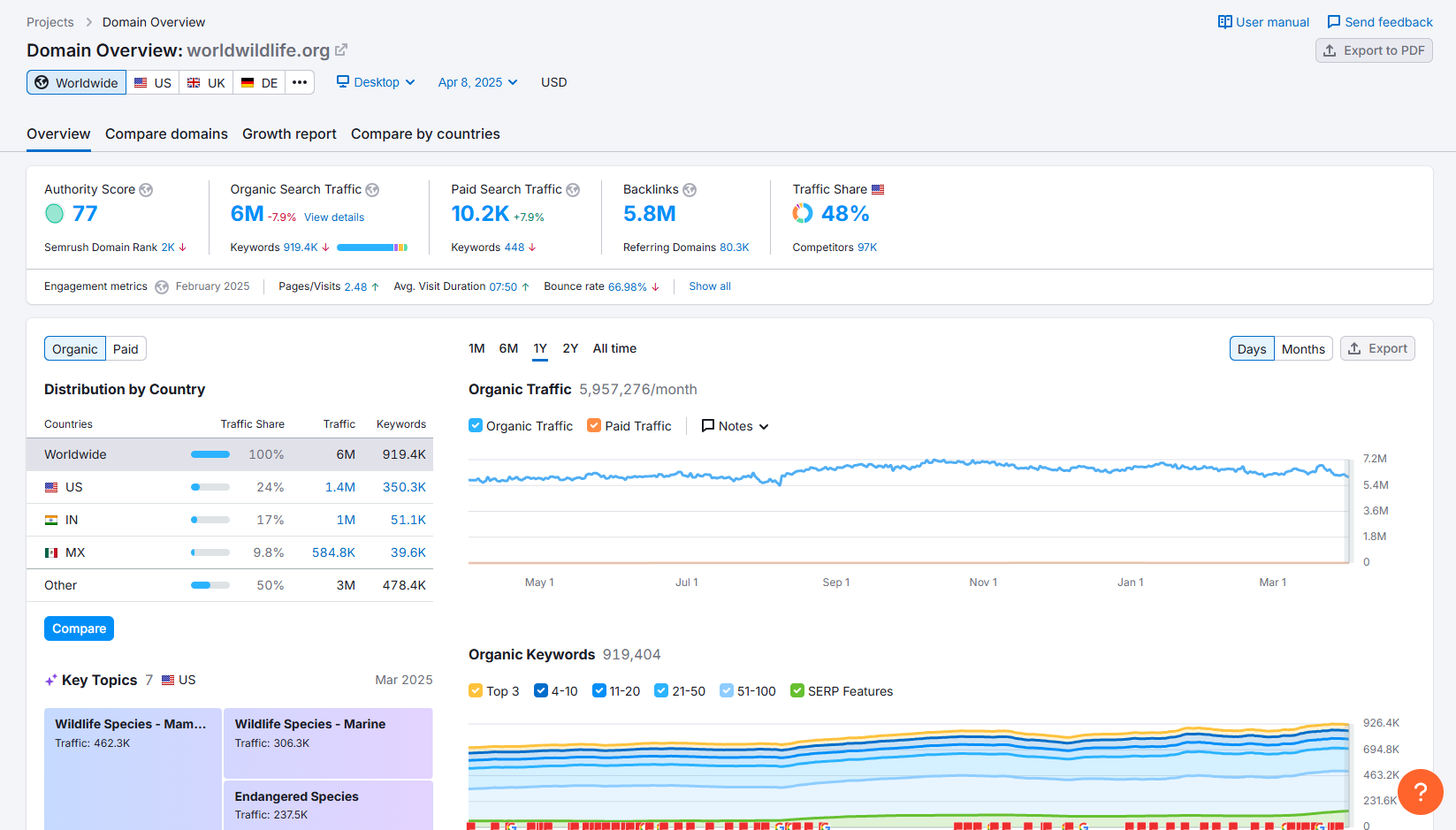Disable the Paid Traffic checkbox
1456x830 pixels.
coord(593,425)
